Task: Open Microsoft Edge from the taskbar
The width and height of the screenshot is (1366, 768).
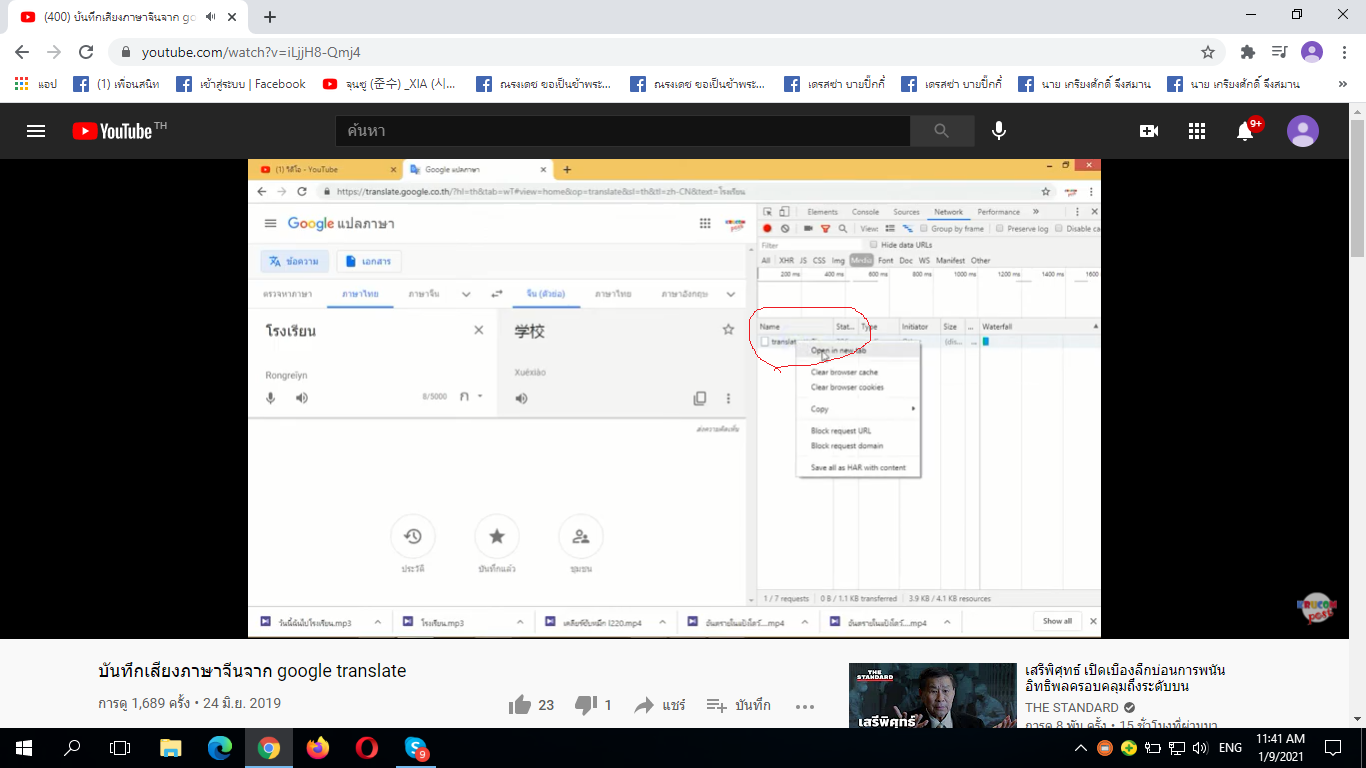Action: tap(220, 748)
